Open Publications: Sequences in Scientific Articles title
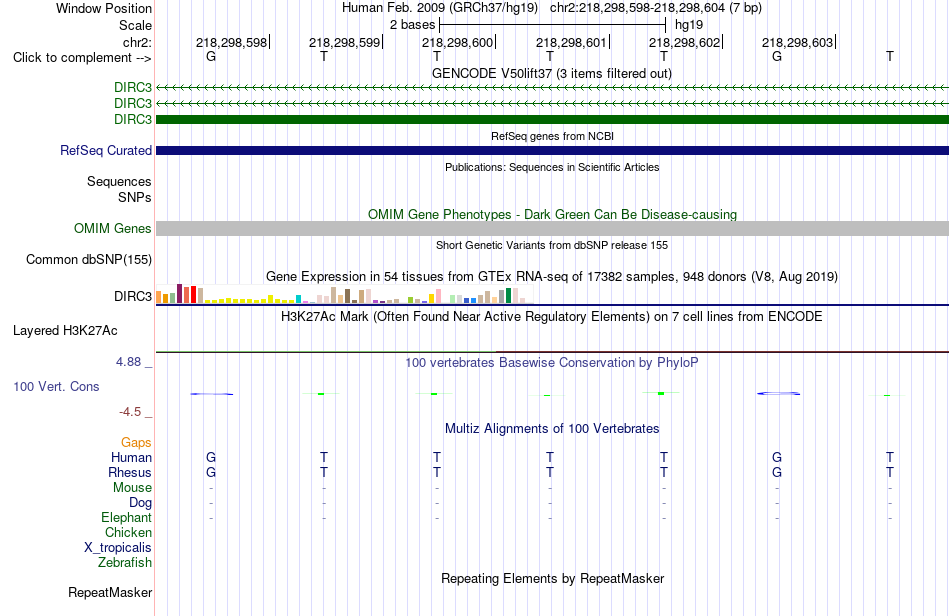950x616 pixels. (x=552, y=167)
